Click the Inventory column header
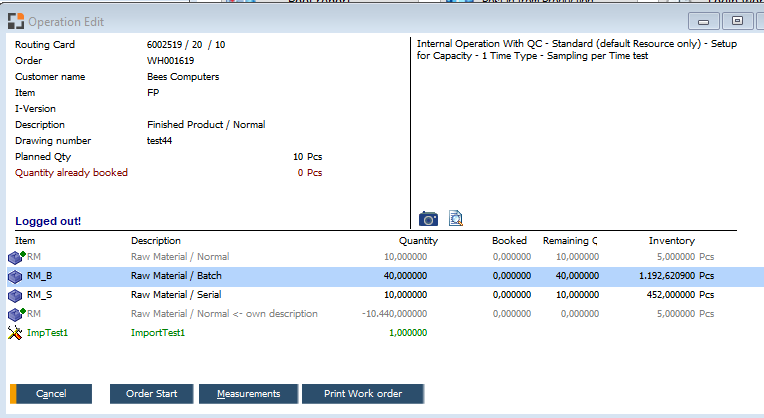Viewport: 764px width, 418px height. [671, 241]
